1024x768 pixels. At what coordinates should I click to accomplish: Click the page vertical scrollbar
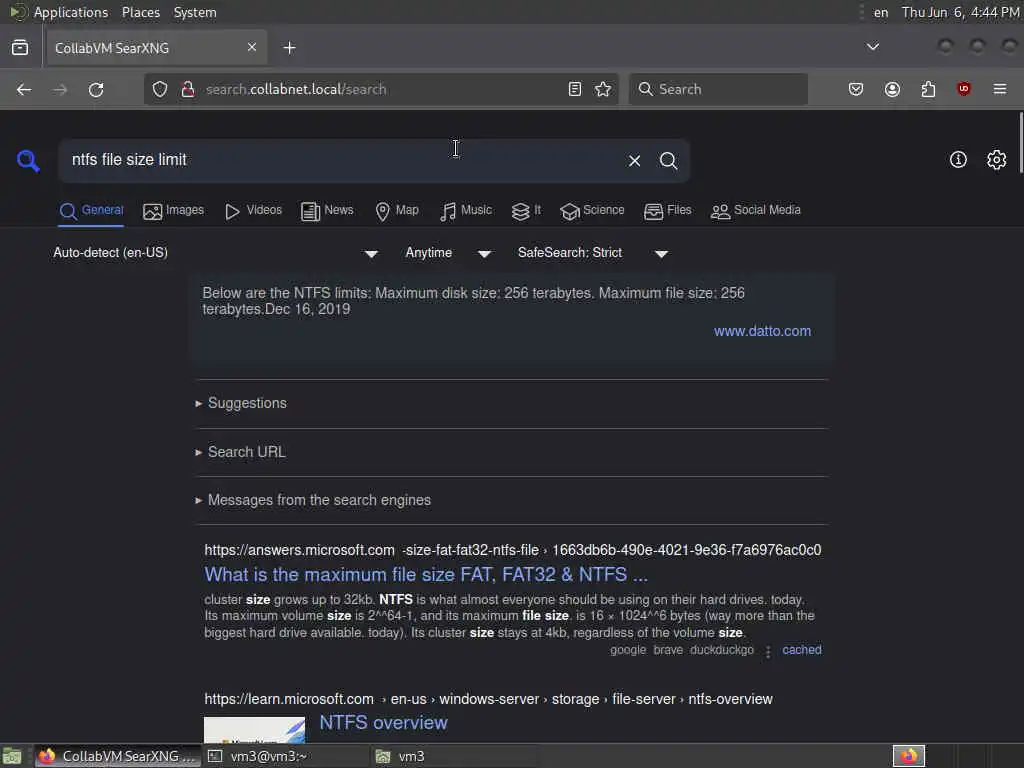1020,142
